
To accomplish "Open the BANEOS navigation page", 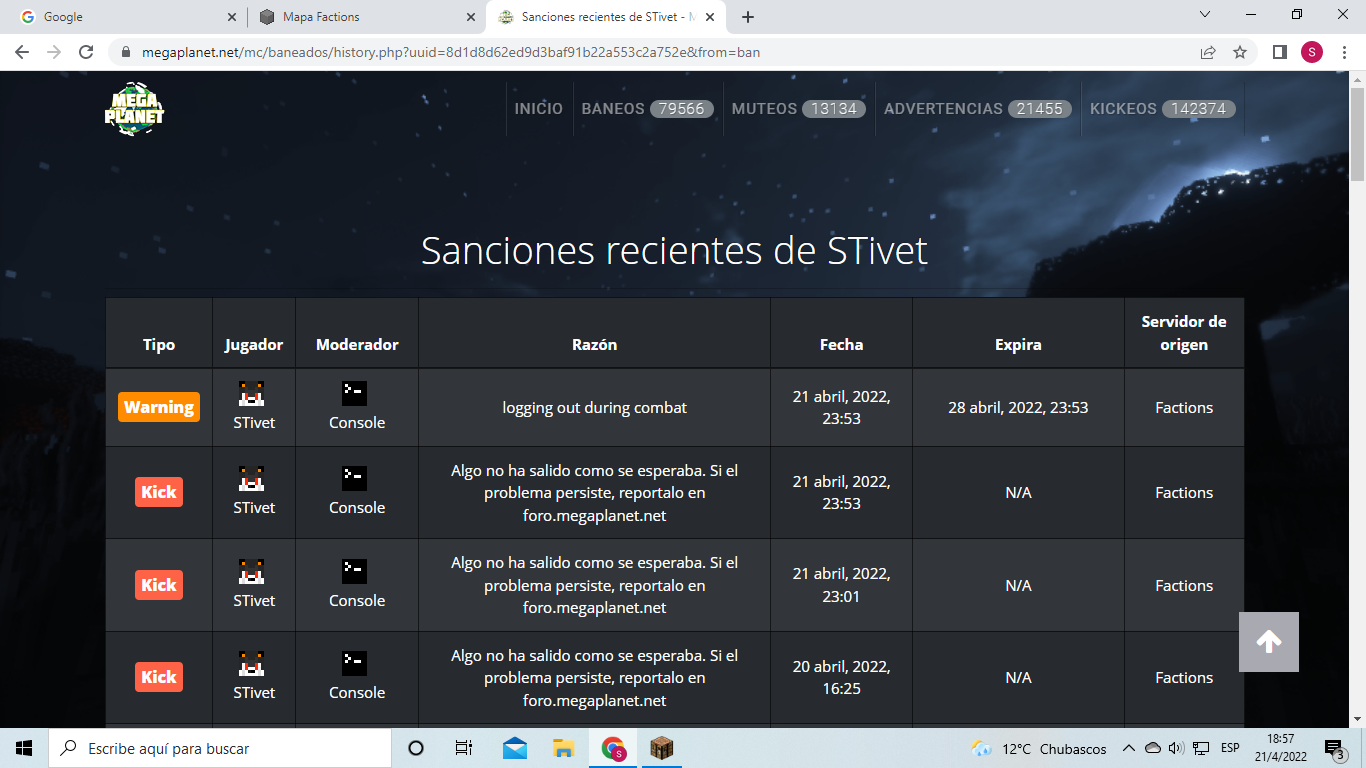I will pos(646,109).
